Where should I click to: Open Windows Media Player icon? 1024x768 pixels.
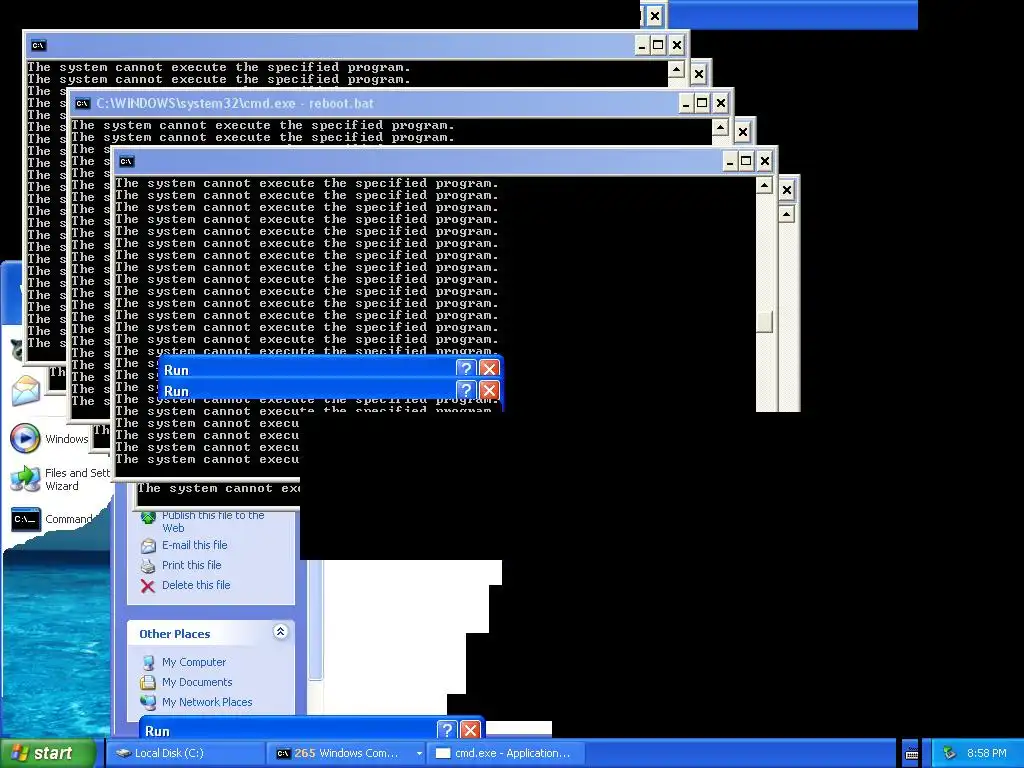point(25,438)
